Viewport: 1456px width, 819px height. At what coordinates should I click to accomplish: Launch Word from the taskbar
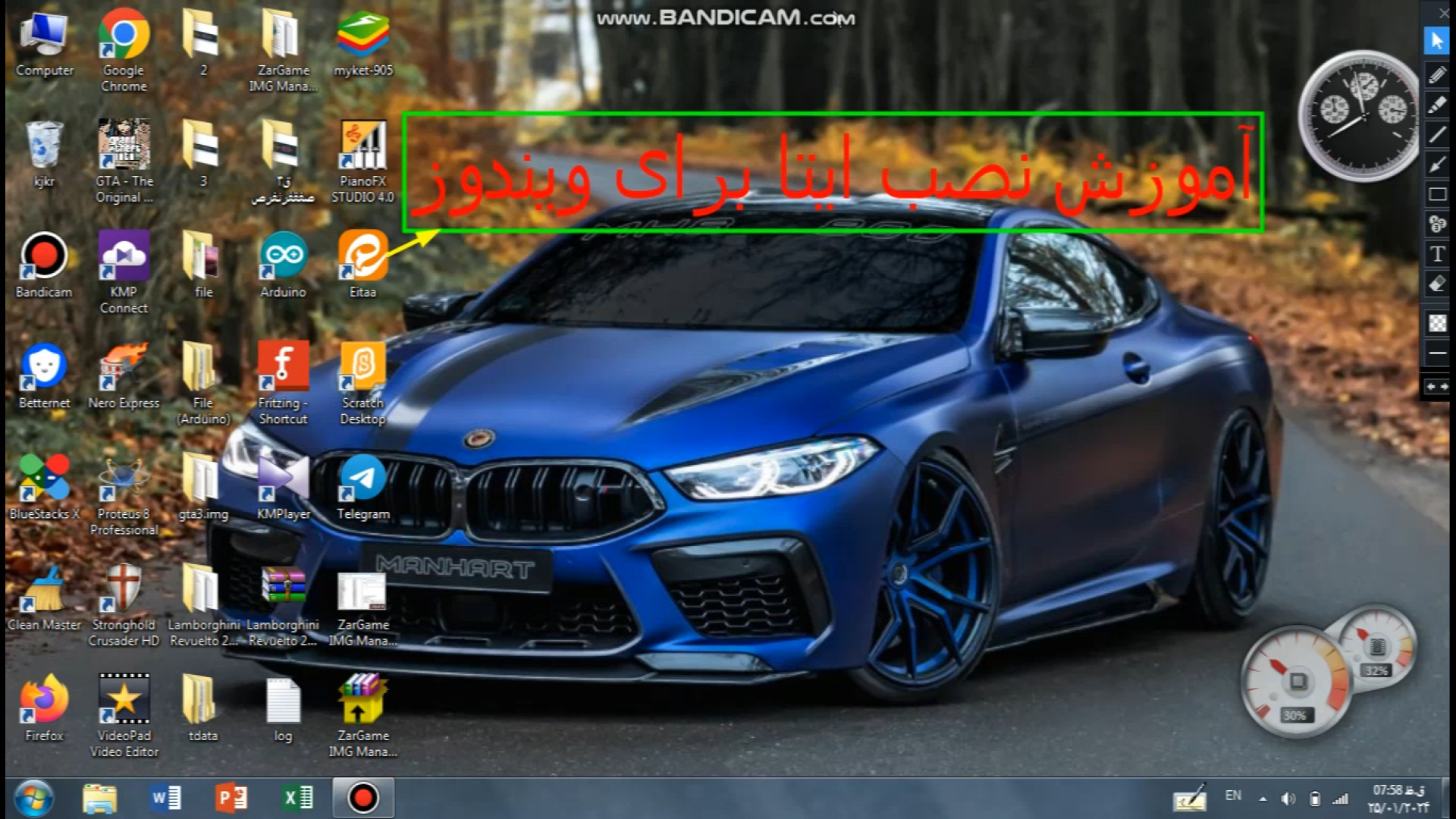(x=165, y=798)
